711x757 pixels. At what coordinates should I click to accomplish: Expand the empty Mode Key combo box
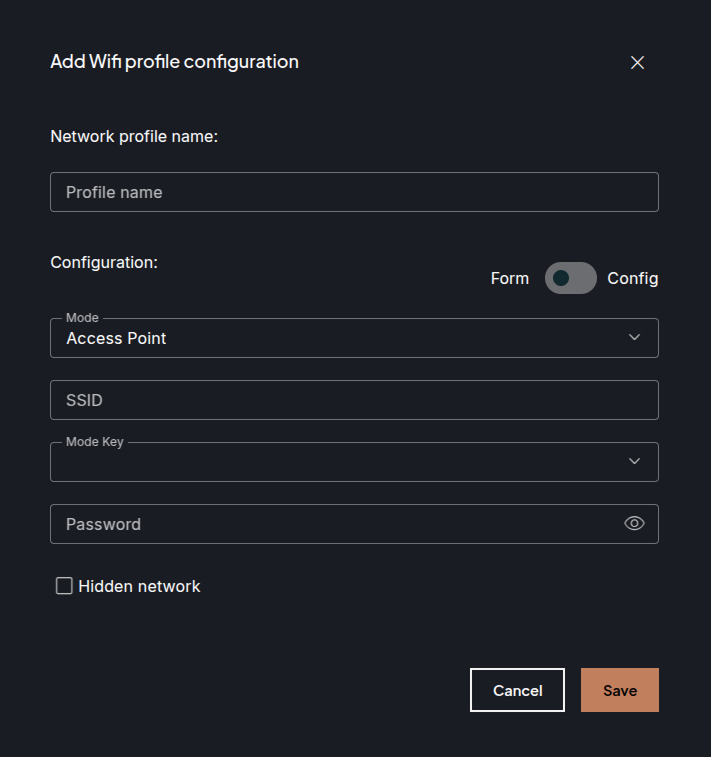click(340, 462)
